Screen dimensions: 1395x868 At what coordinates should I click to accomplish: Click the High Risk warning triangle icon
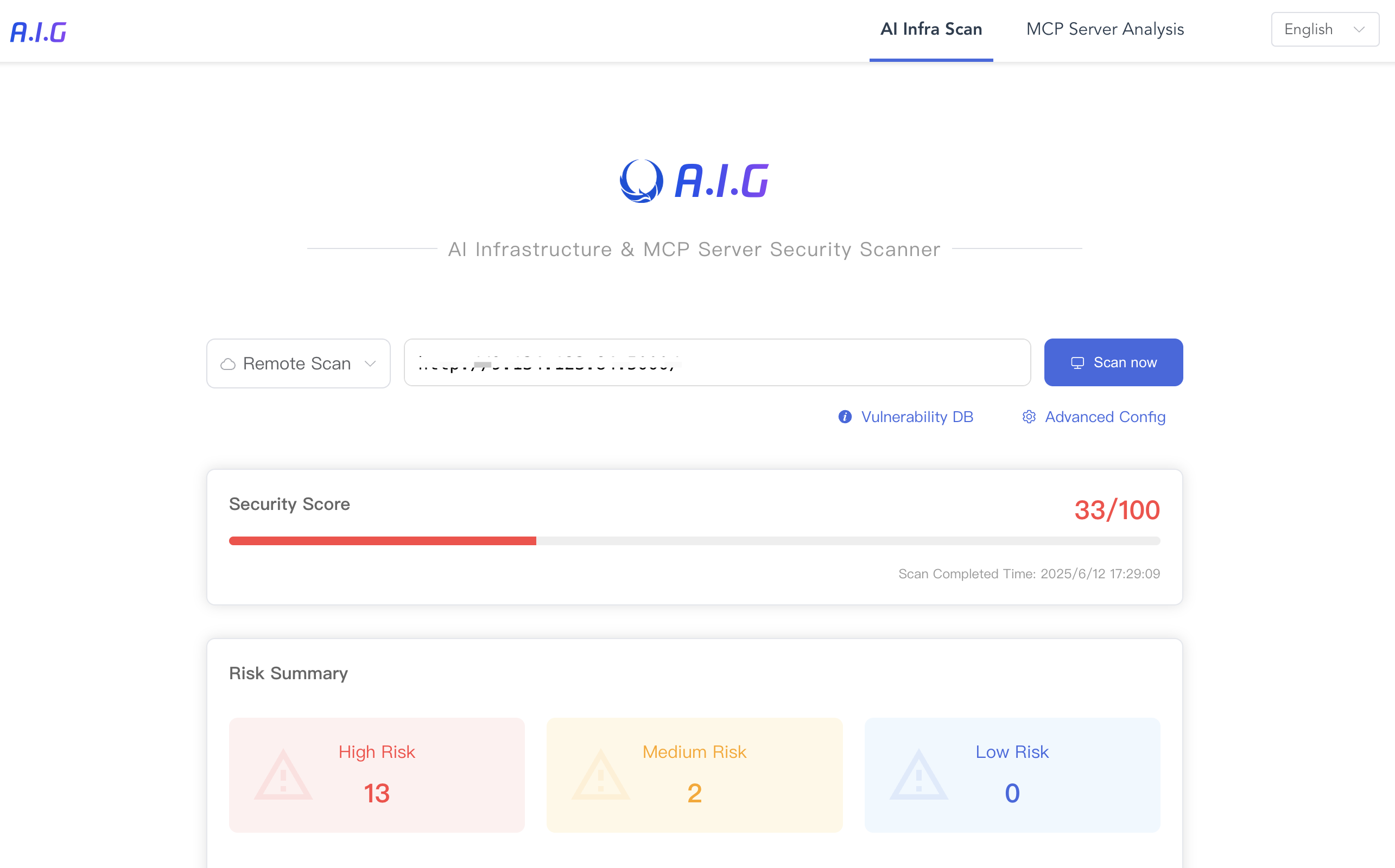pyautogui.click(x=283, y=775)
